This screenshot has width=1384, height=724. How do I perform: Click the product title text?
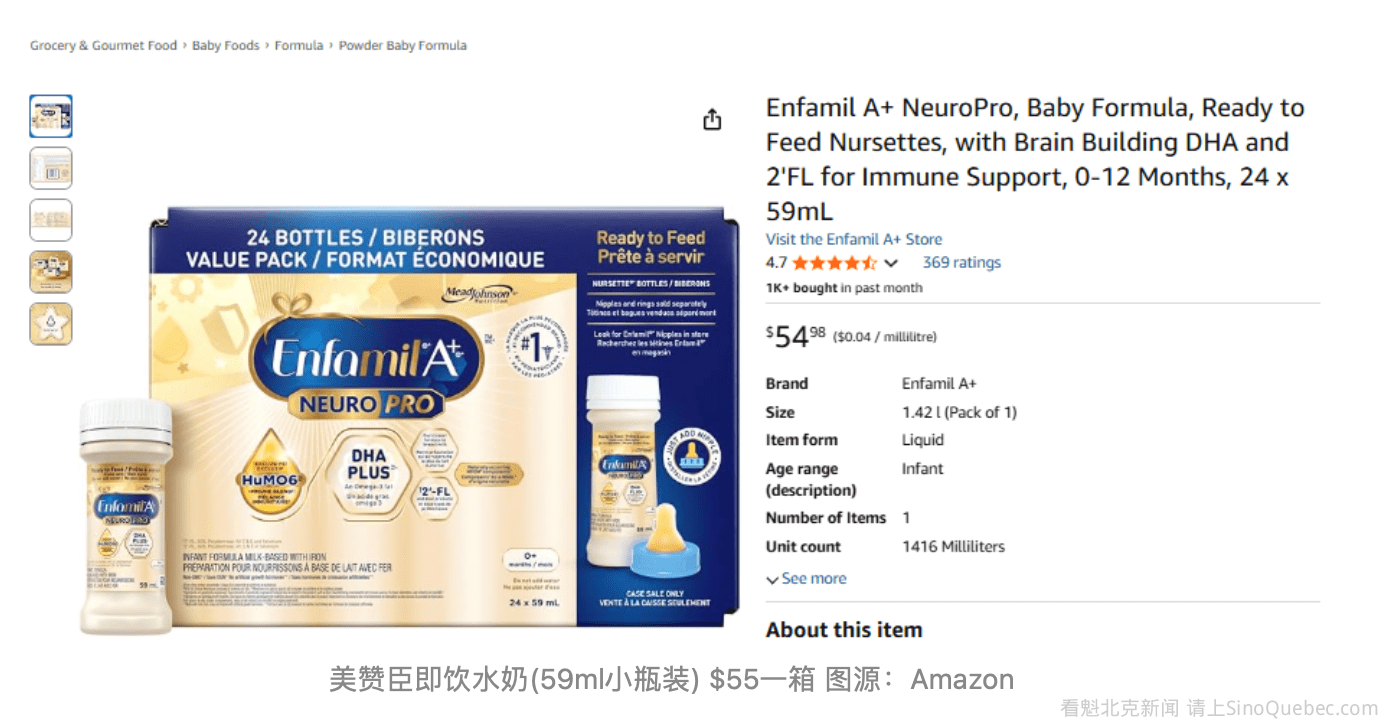pyautogui.click(x=1035, y=159)
